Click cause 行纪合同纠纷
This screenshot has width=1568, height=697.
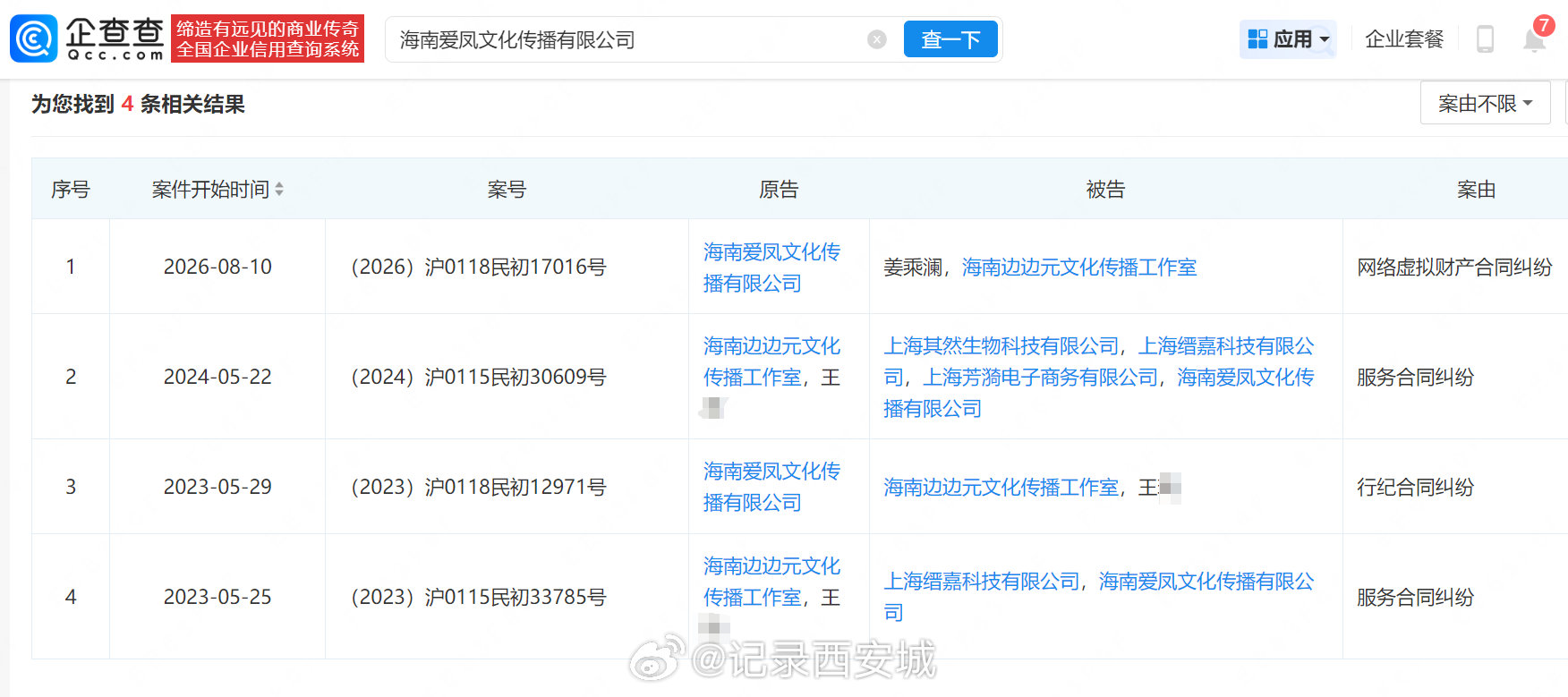[1415, 487]
